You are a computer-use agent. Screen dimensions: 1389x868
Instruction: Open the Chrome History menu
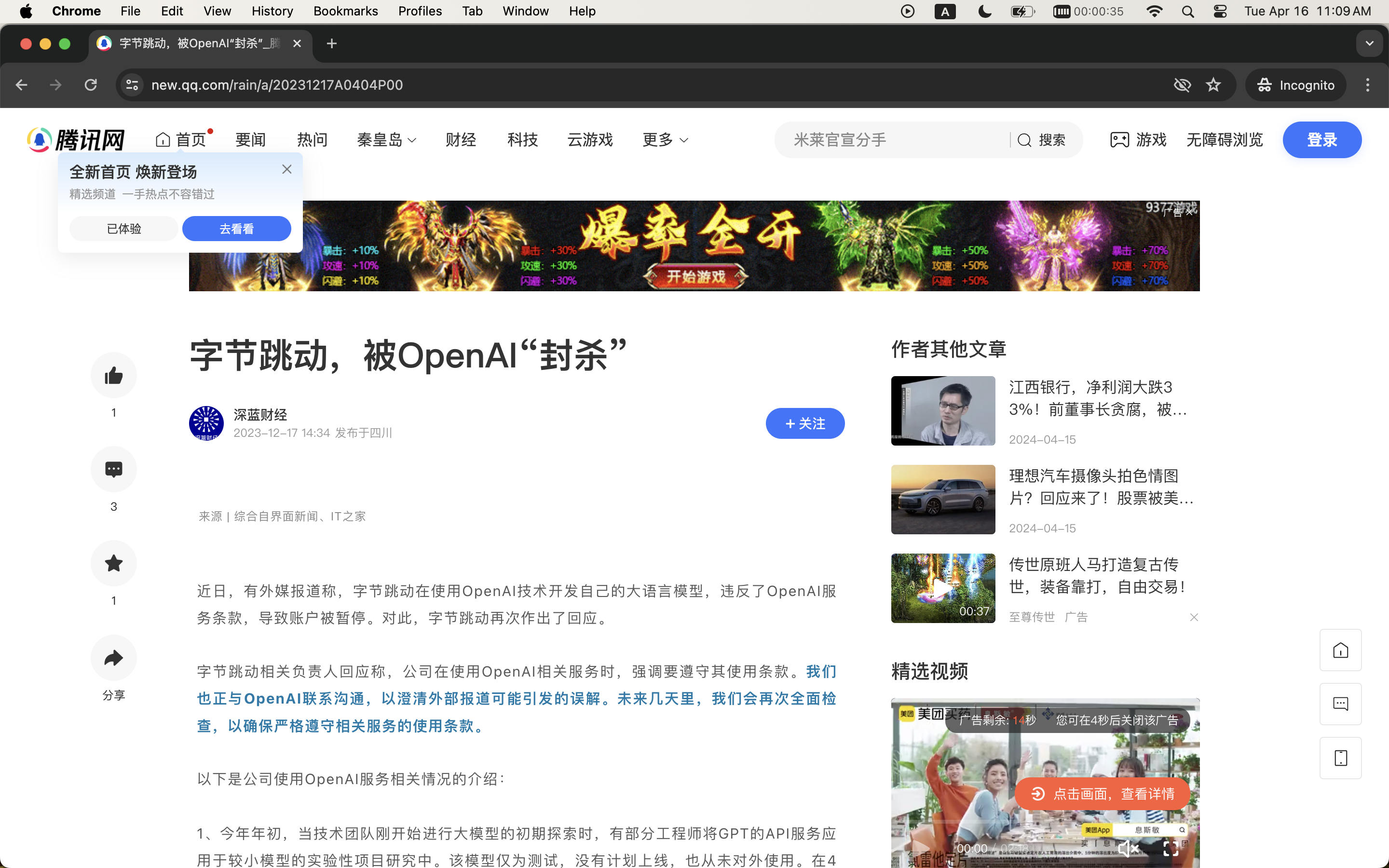point(272,12)
